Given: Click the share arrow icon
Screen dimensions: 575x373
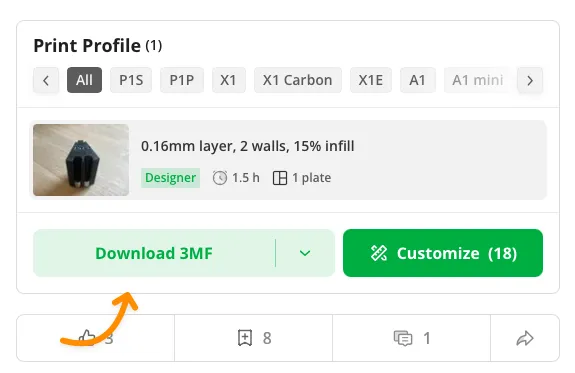Looking at the screenshot, I should (x=525, y=338).
